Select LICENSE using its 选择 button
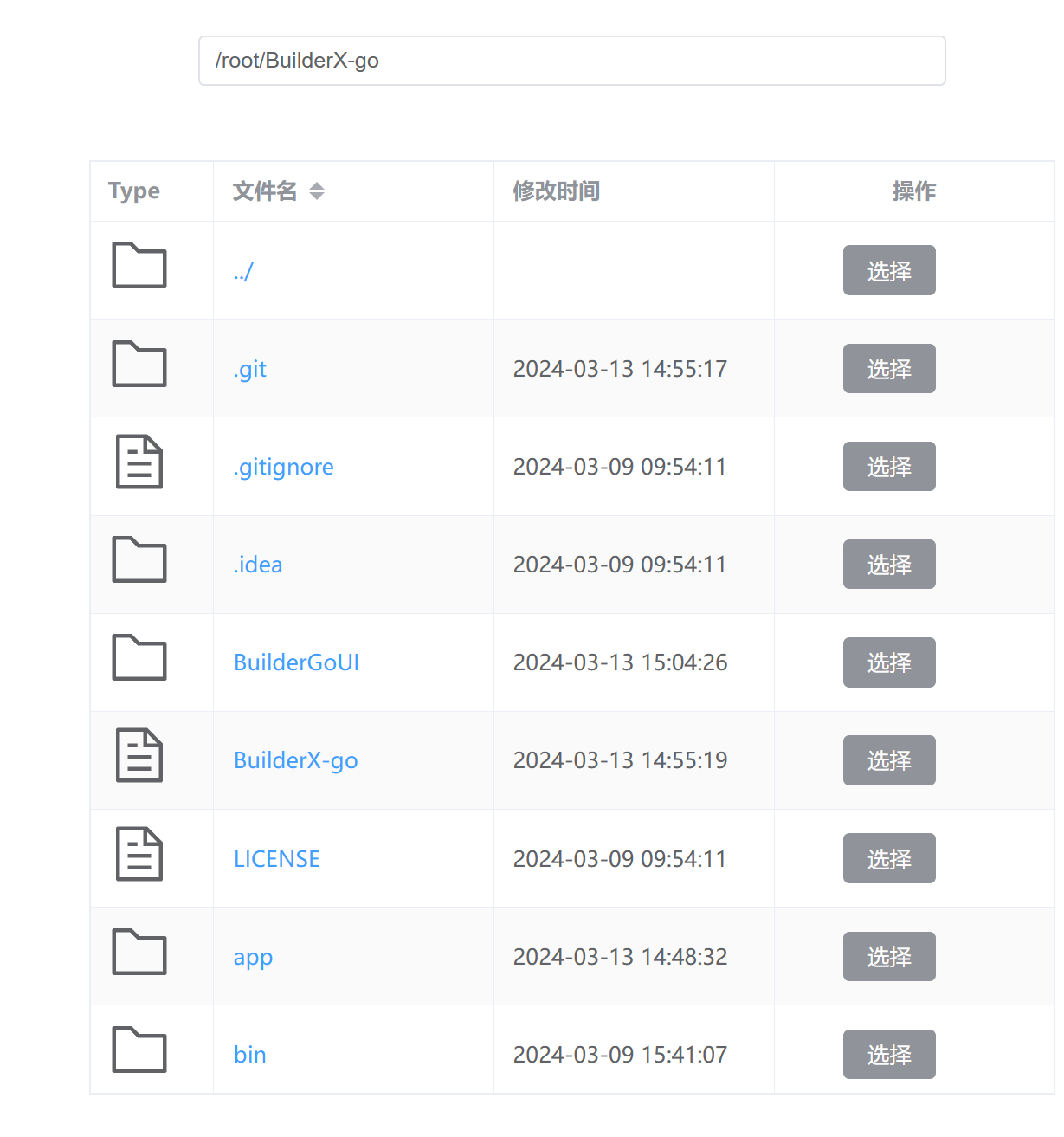The image size is (1064, 1137). (889, 859)
